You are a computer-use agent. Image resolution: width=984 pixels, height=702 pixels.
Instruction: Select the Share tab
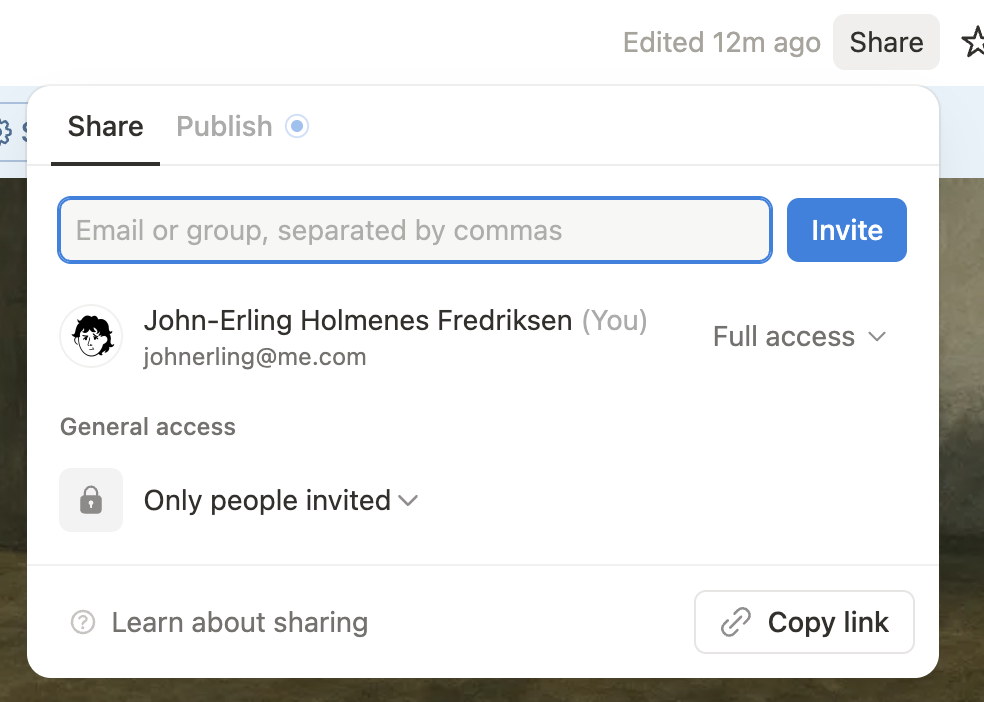point(105,127)
